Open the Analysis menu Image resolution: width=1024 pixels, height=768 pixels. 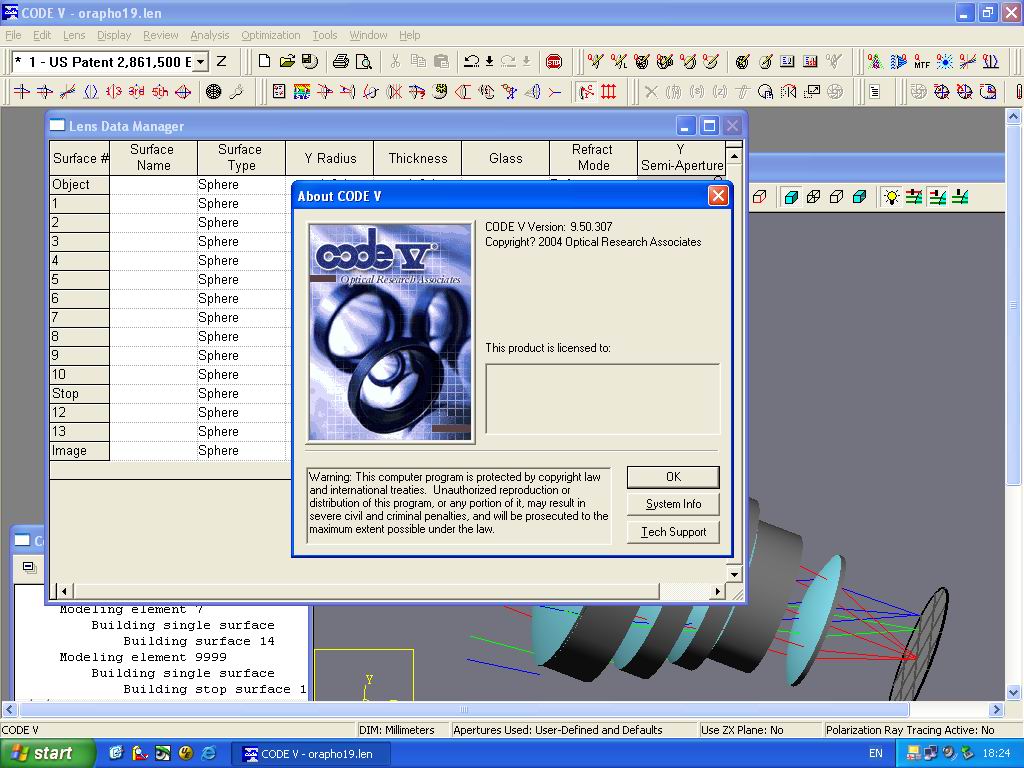210,35
